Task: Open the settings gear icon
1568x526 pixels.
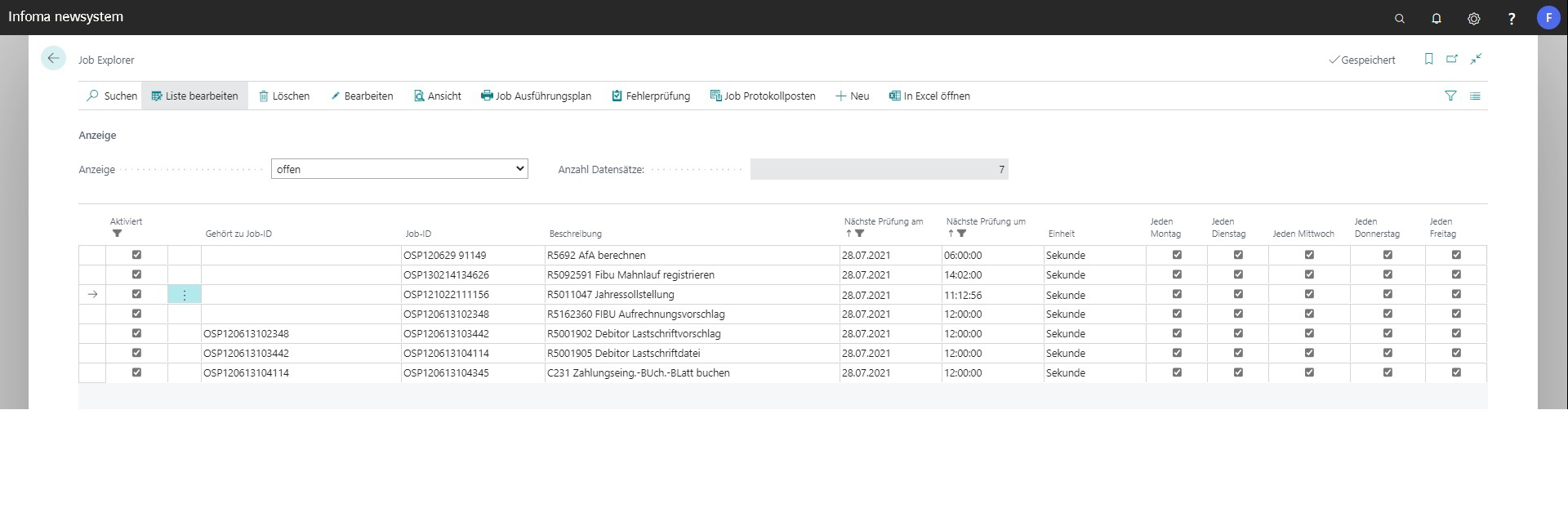Action: pos(1474,18)
